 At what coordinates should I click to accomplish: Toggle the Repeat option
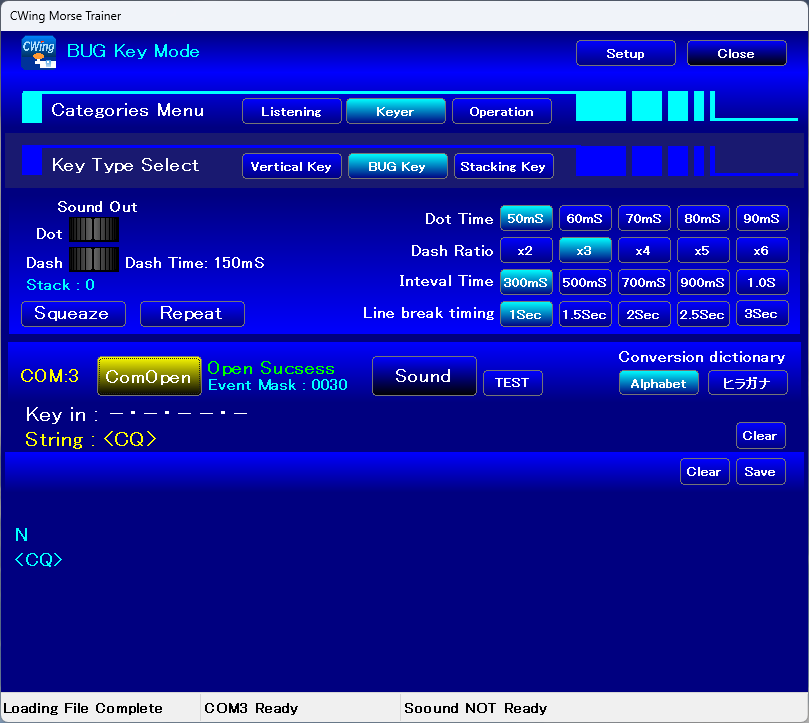click(x=191, y=313)
